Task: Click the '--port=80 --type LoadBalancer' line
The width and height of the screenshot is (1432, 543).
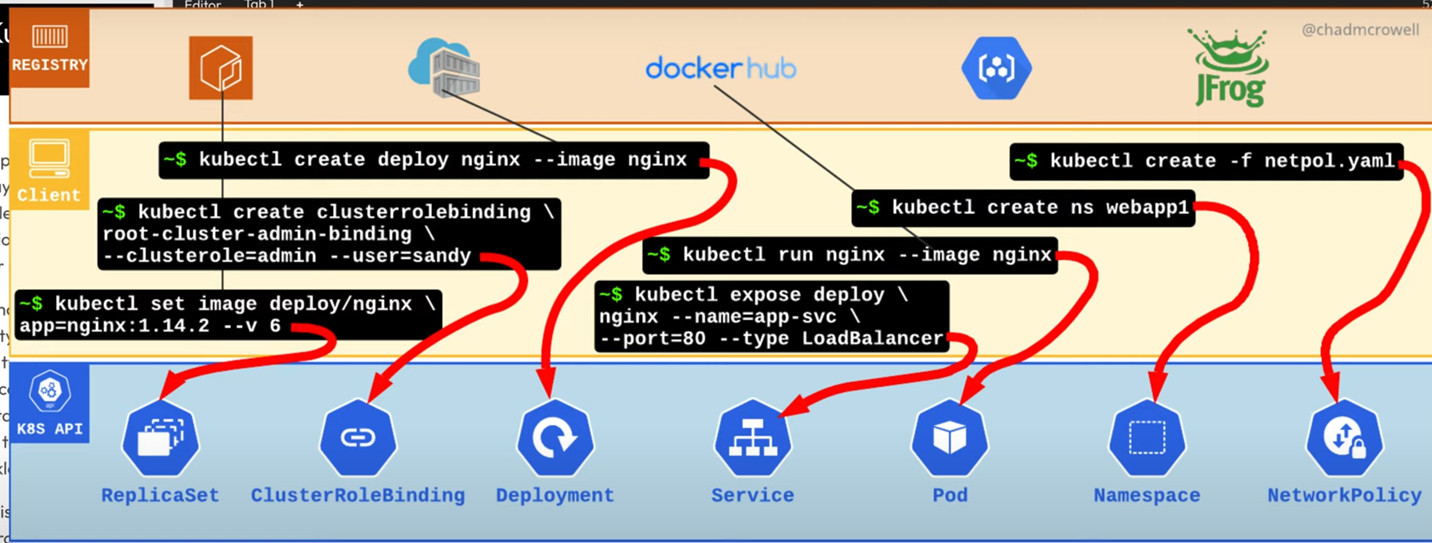Action: 771,339
